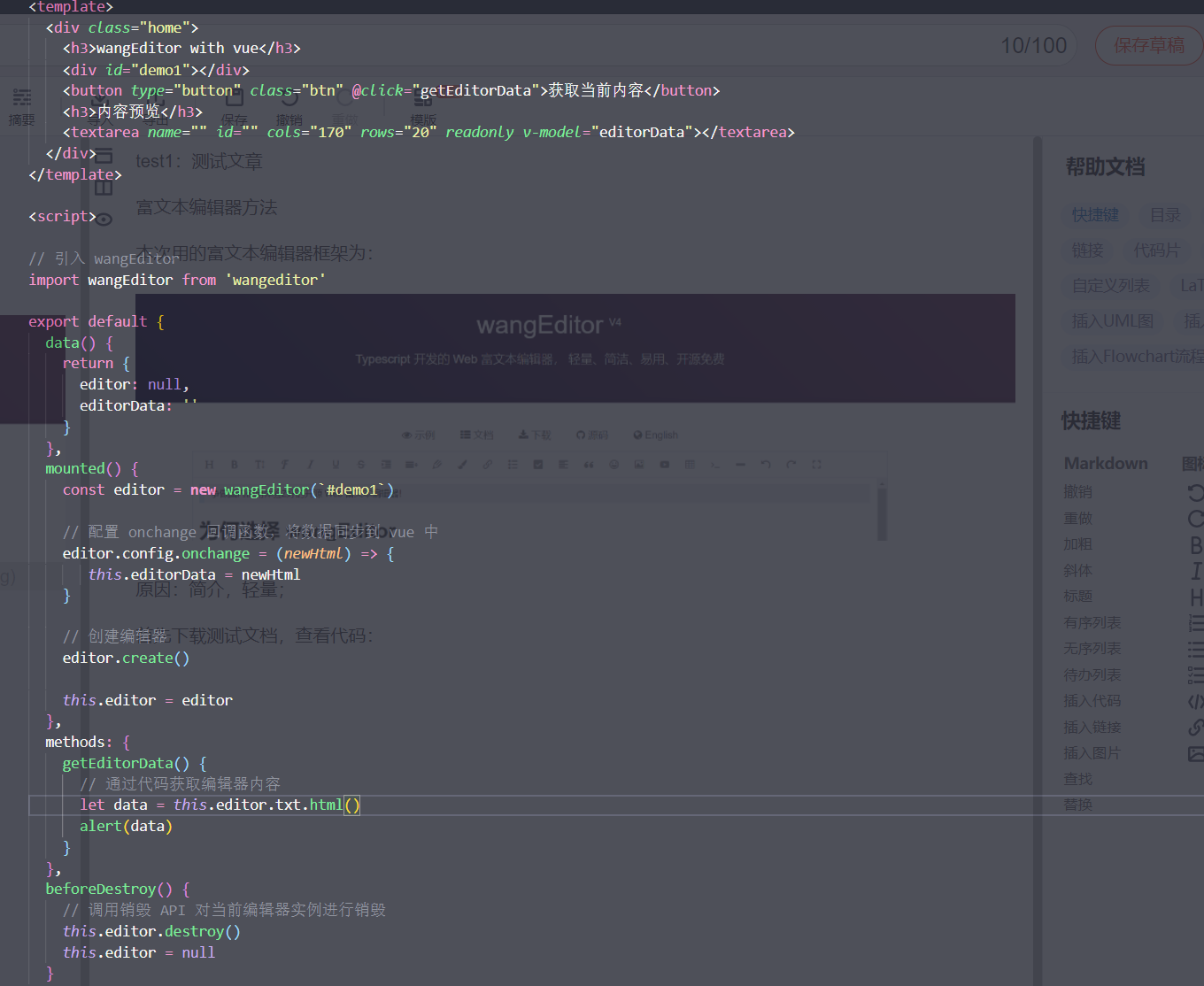Click the scrollbar beside wangEditor demo image
This screenshot has height=986, width=1204.
[882, 512]
